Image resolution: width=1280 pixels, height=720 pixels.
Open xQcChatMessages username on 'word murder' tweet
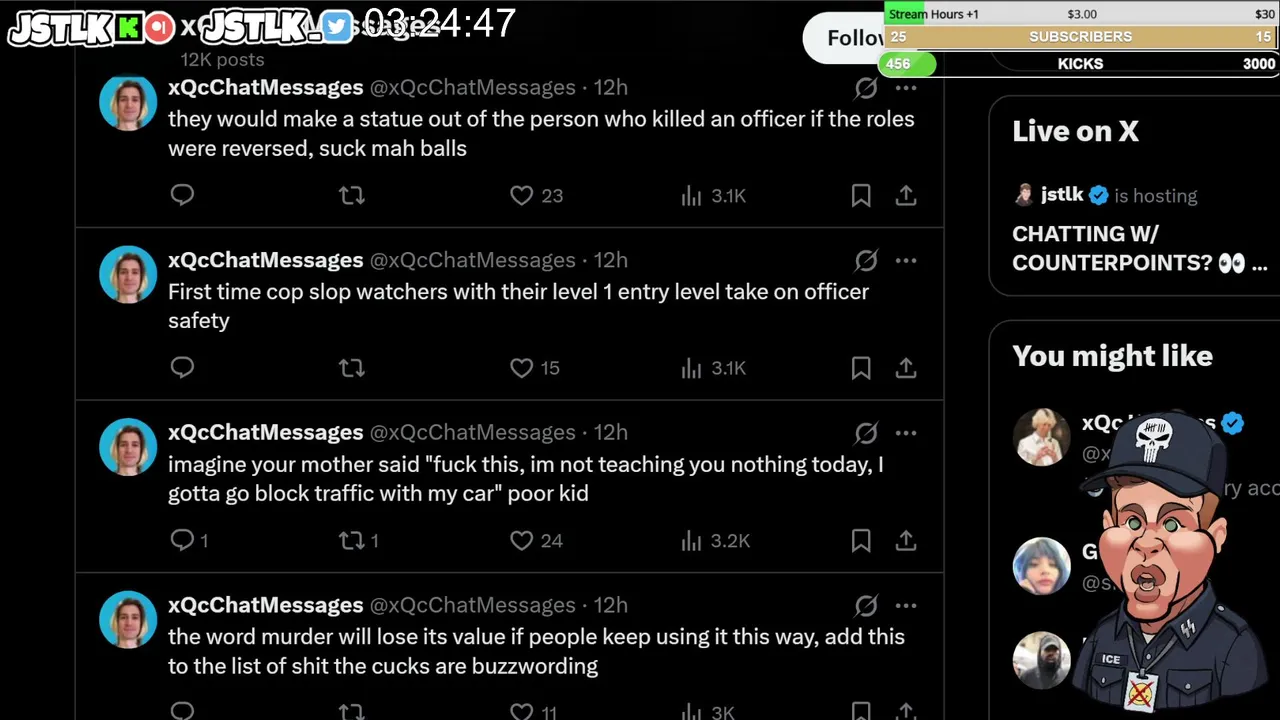tap(265, 605)
